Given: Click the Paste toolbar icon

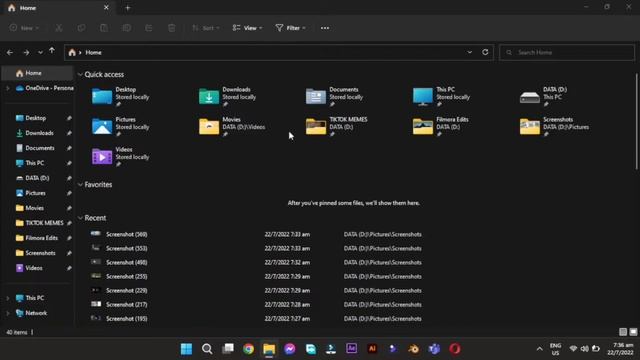Looking at the screenshot, I should [104, 28].
